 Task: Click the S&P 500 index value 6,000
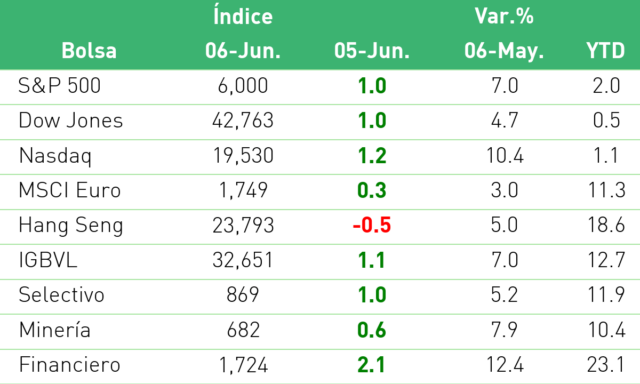[x=243, y=86]
